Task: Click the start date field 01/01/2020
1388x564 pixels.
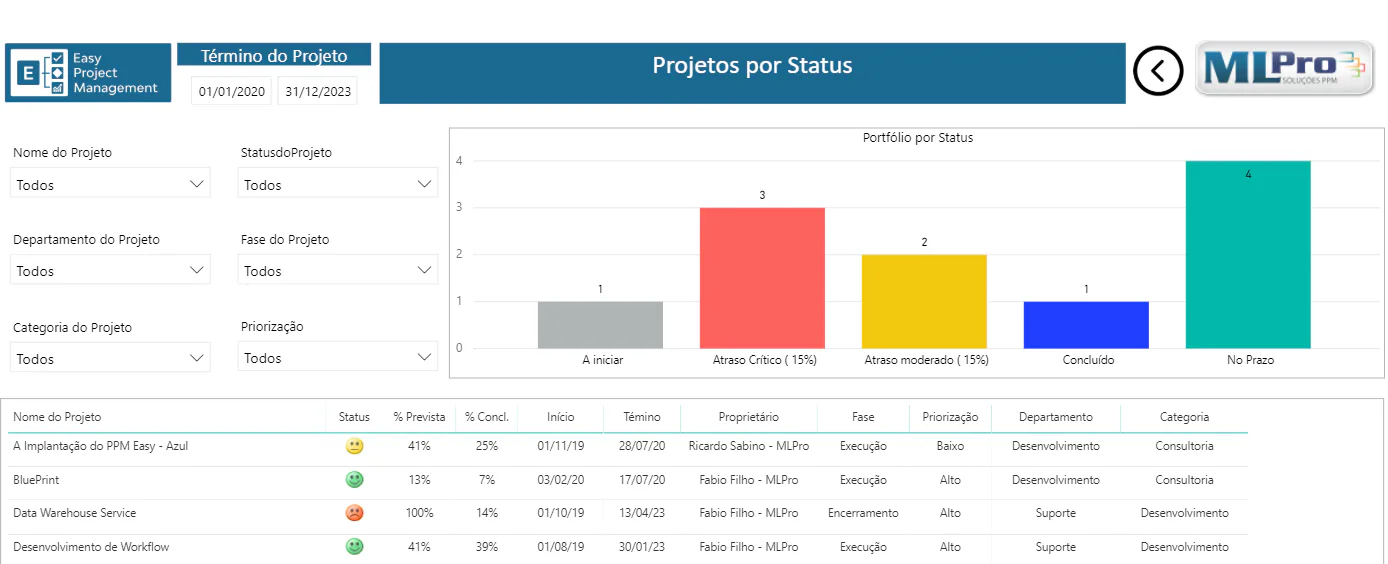Action: click(x=232, y=92)
